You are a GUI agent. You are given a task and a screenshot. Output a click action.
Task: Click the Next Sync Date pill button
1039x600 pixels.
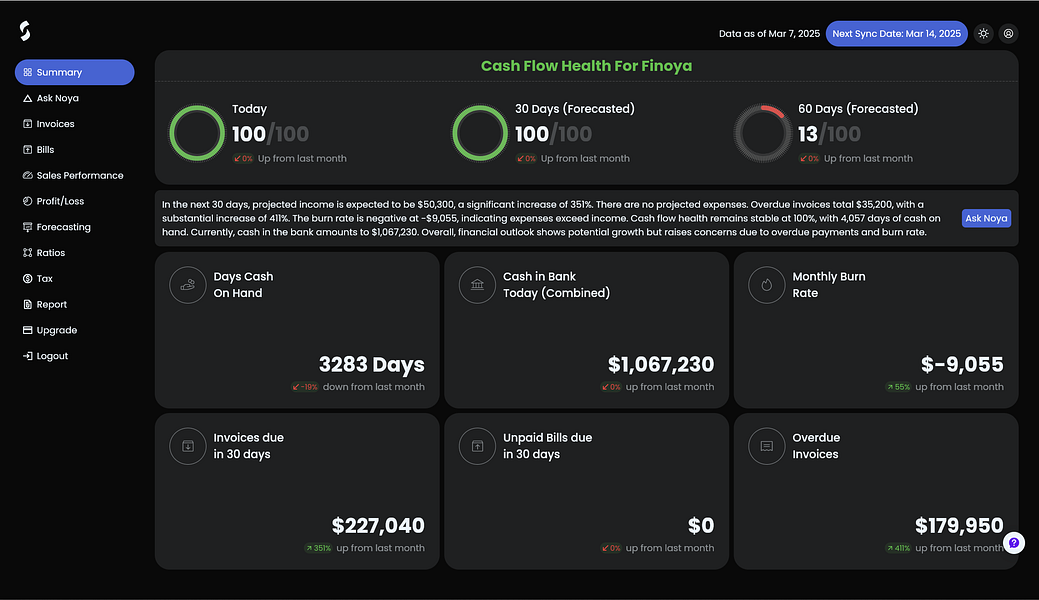point(897,33)
